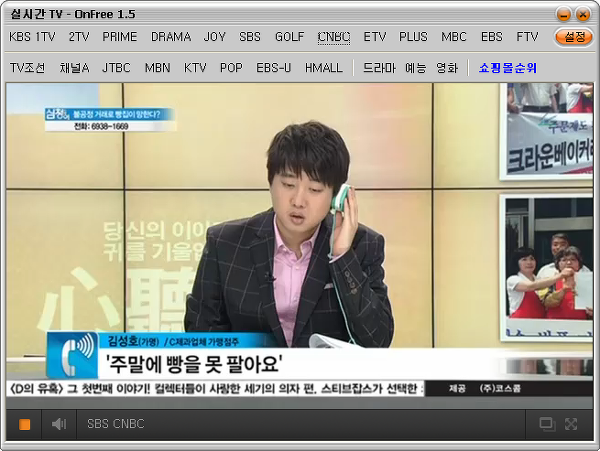The image size is (600, 451).
Task: Select the 2TV channel
Action: tap(79, 37)
